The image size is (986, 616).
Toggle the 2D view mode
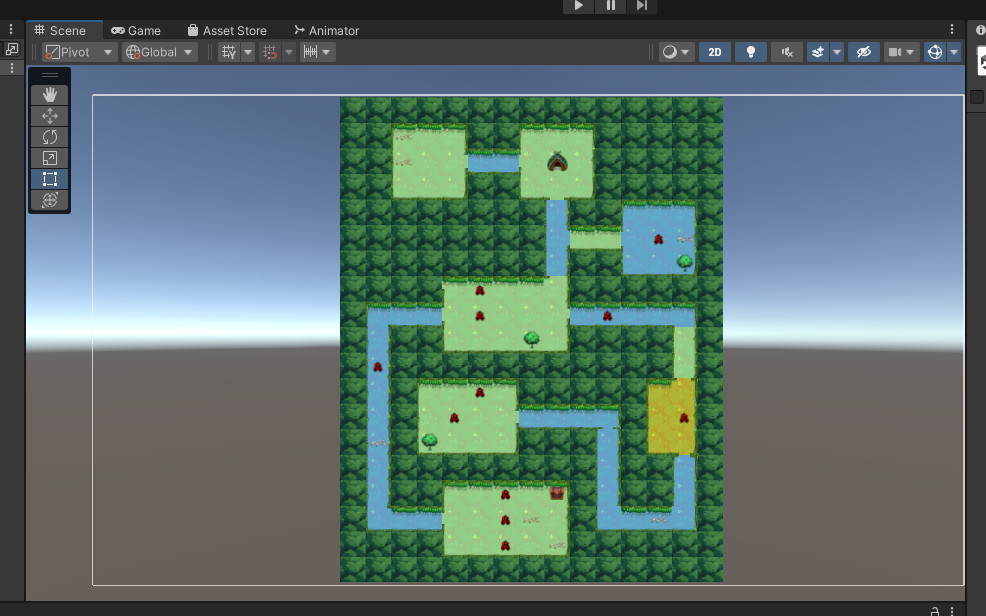point(714,52)
